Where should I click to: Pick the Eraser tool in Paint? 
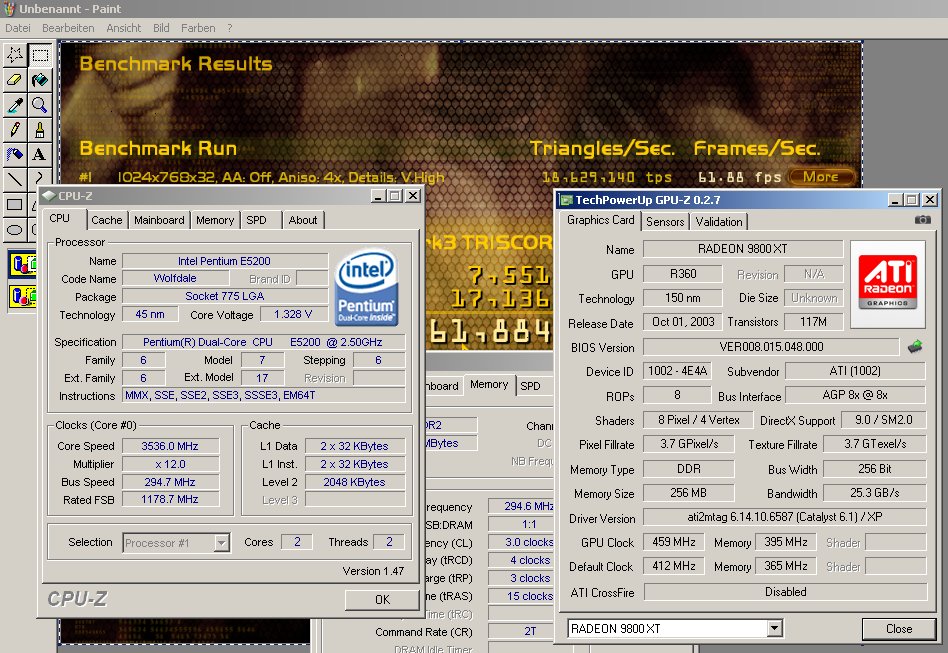15,80
